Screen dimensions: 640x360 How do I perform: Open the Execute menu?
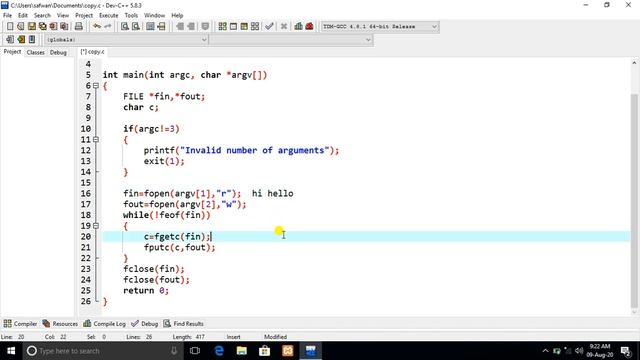[109, 16]
